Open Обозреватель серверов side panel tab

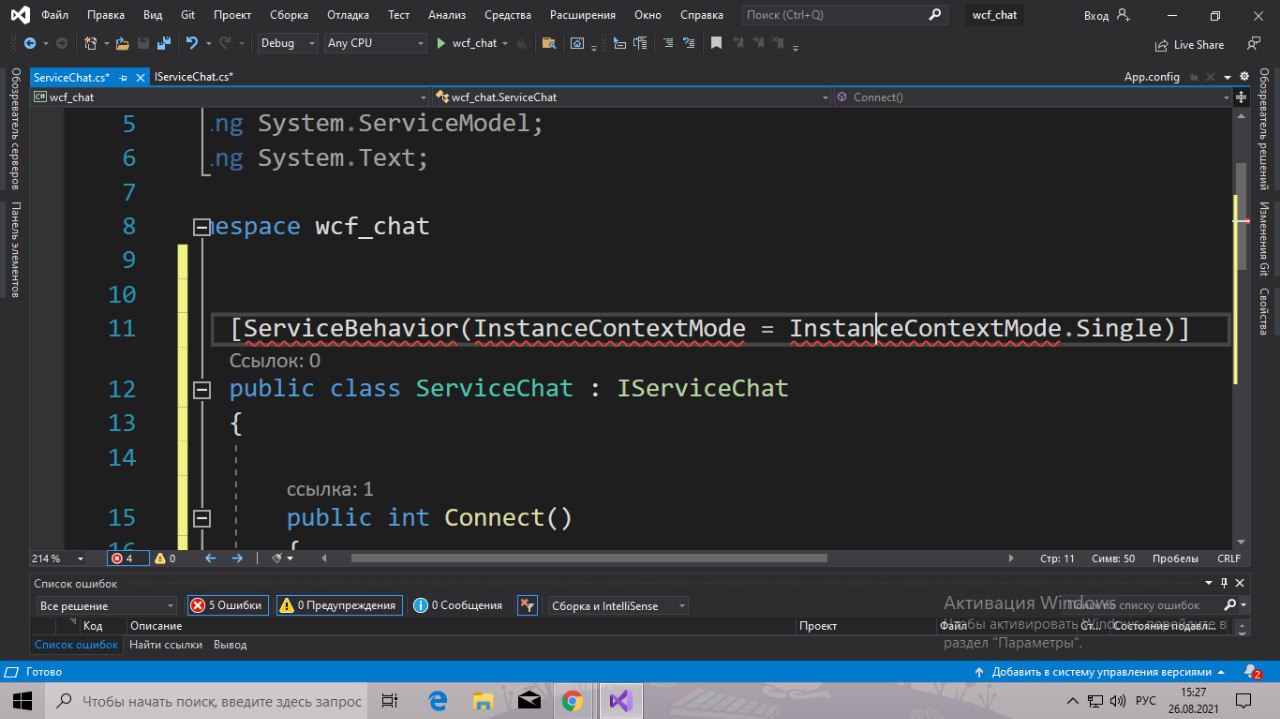15,128
